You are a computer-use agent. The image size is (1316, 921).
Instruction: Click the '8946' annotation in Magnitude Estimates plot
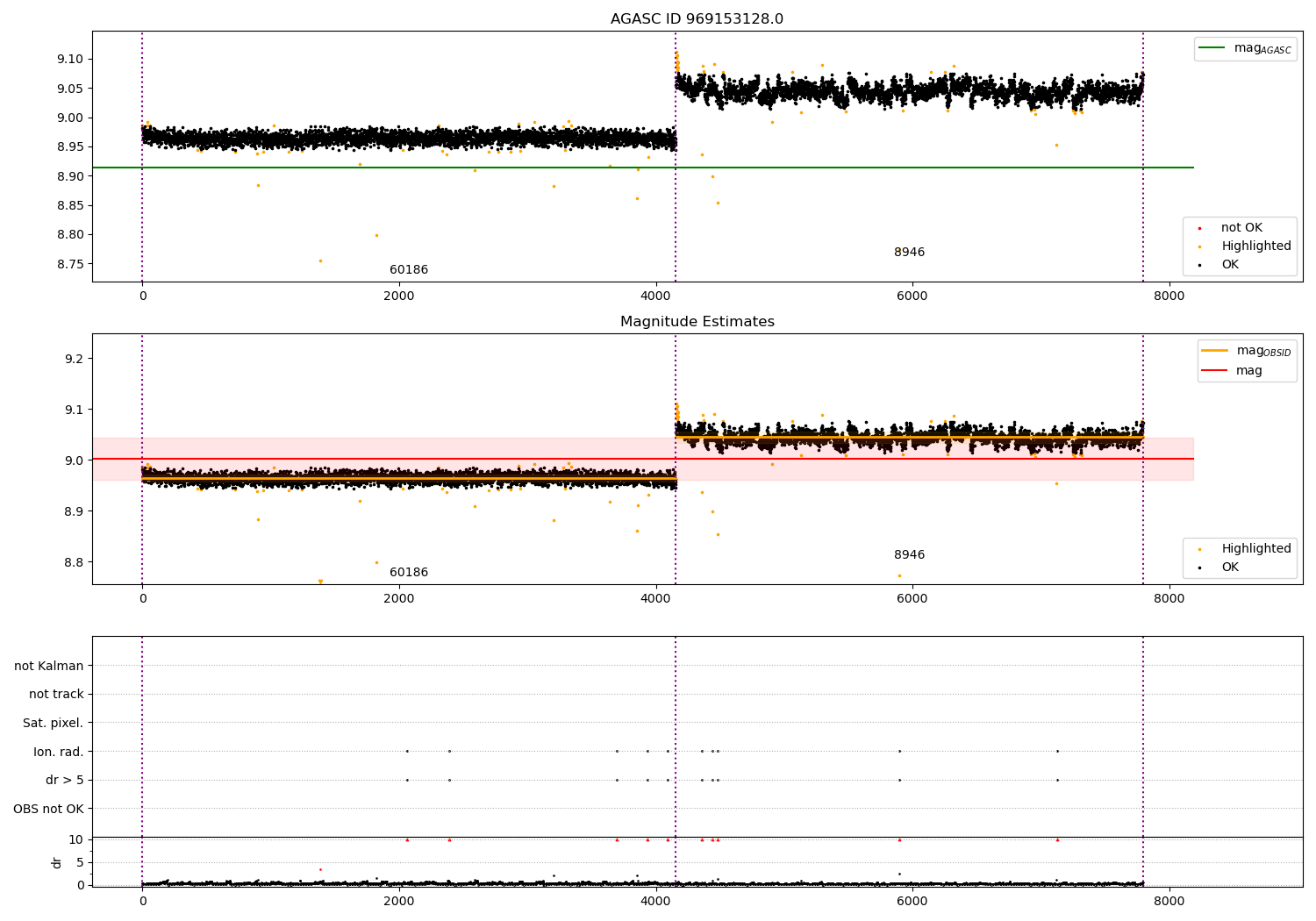[x=909, y=555]
